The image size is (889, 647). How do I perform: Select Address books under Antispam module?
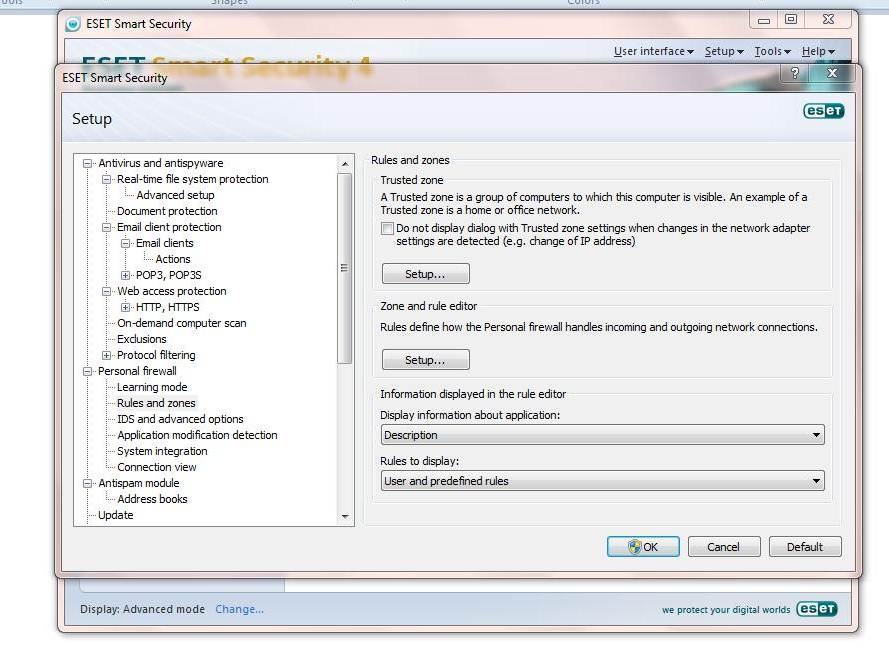pos(152,499)
